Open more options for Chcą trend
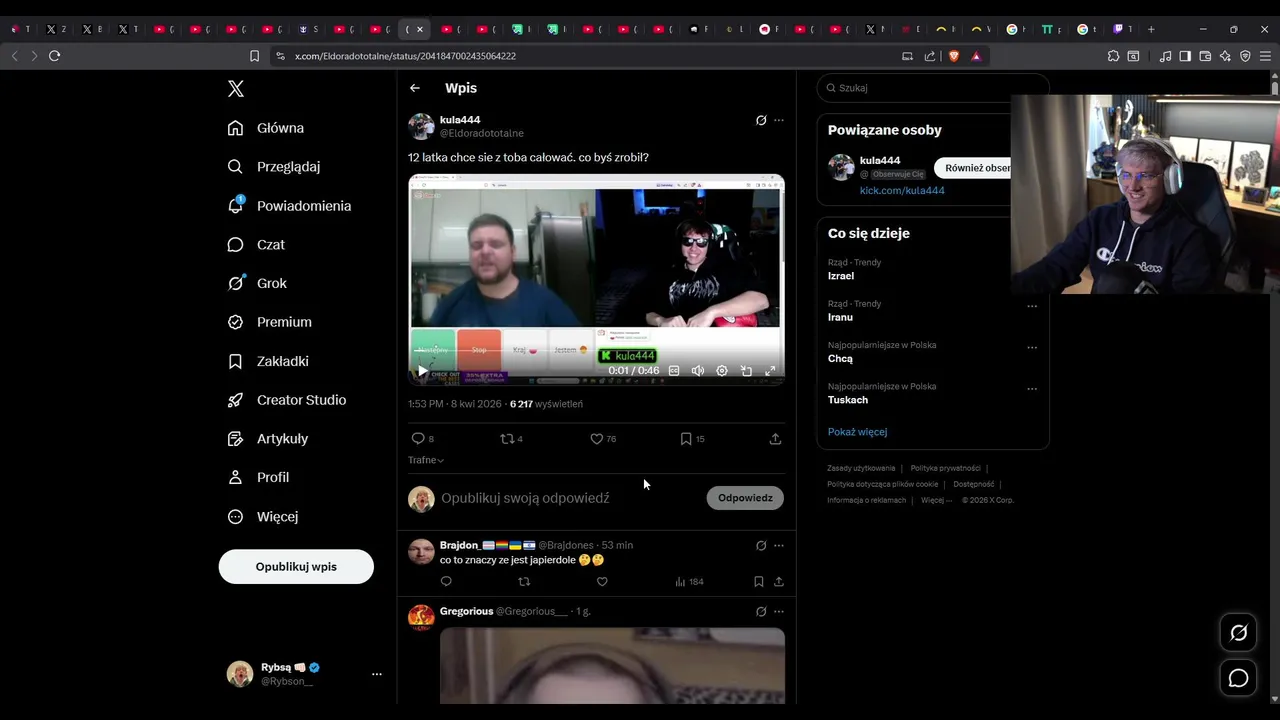1280x720 pixels. (x=1032, y=348)
